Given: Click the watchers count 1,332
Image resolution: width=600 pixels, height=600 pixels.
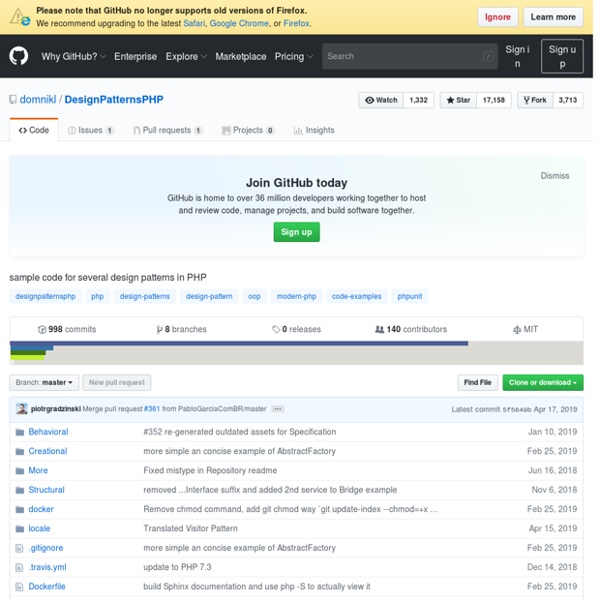Looking at the screenshot, I should [419, 100].
